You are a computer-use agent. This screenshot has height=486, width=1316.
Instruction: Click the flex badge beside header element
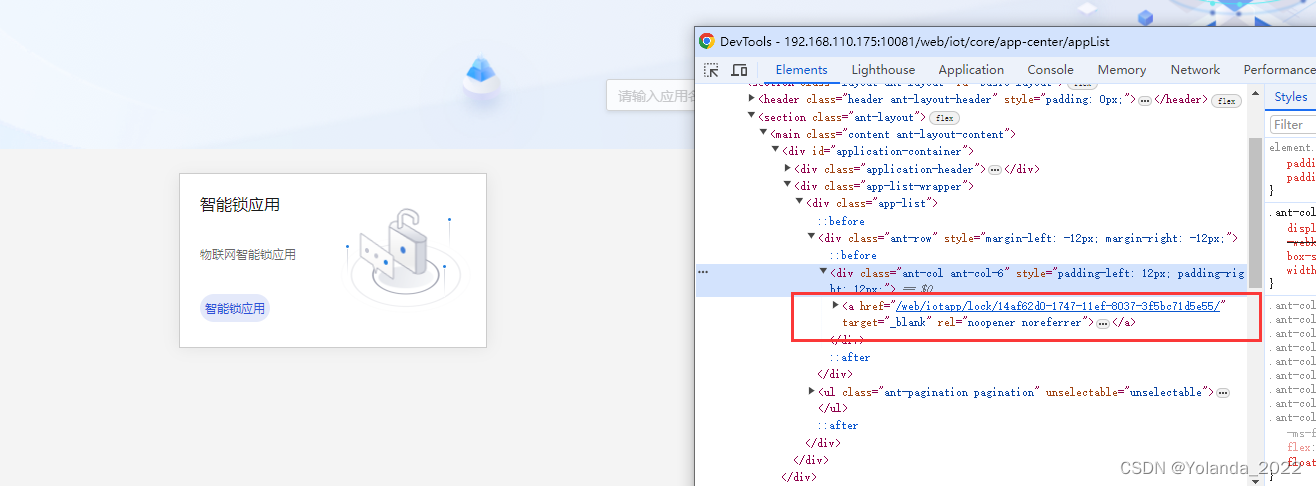[x=1226, y=100]
